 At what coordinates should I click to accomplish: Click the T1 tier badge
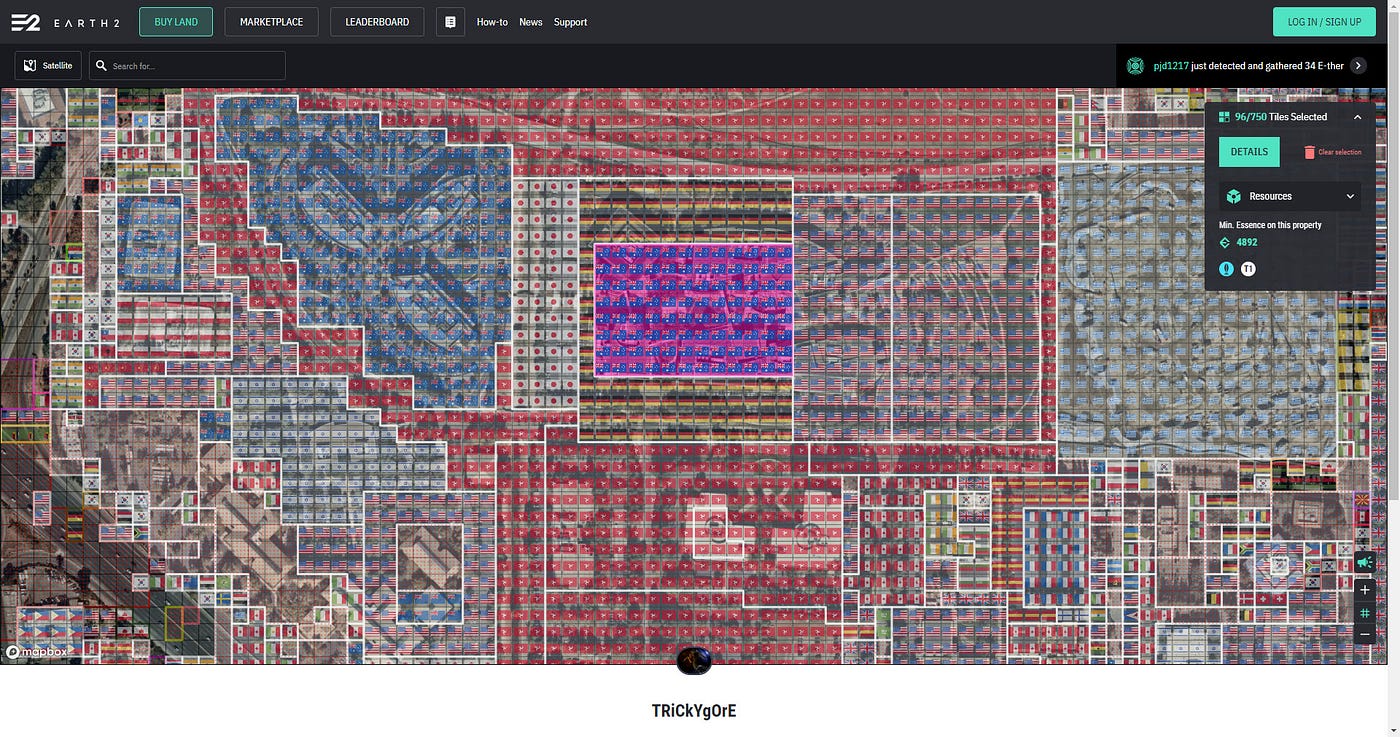tap(1248, 269)
